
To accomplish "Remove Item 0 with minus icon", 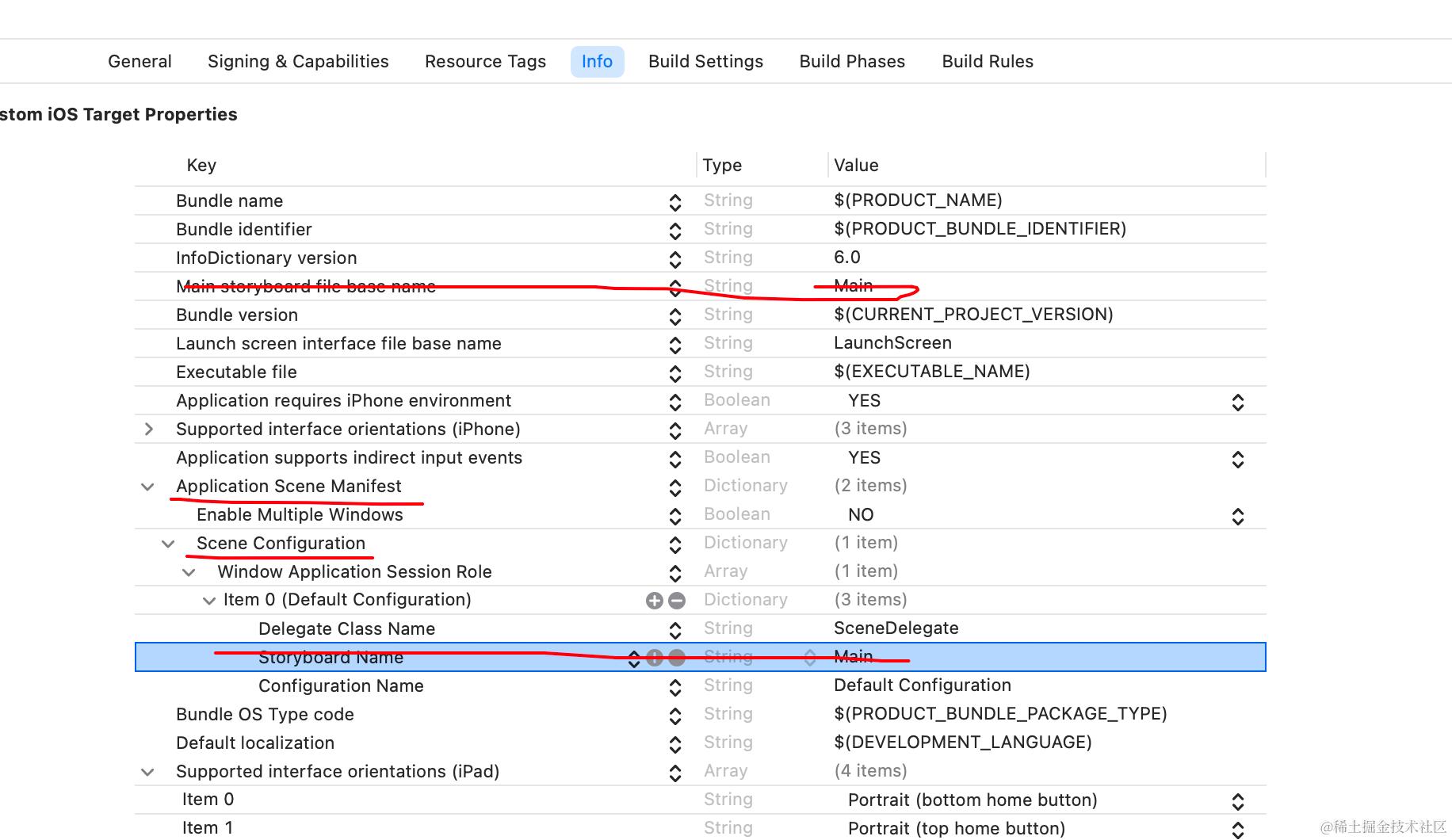I will (677, 601).
